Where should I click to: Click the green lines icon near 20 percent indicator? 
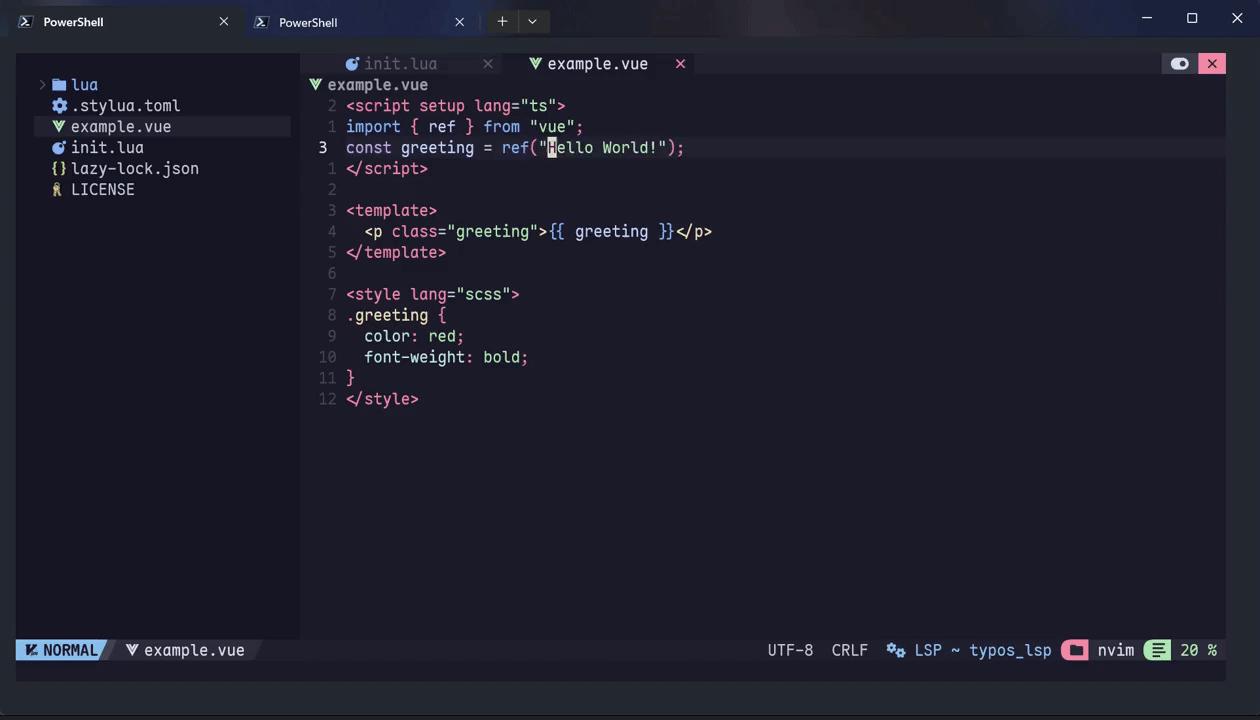[1157, 650]
